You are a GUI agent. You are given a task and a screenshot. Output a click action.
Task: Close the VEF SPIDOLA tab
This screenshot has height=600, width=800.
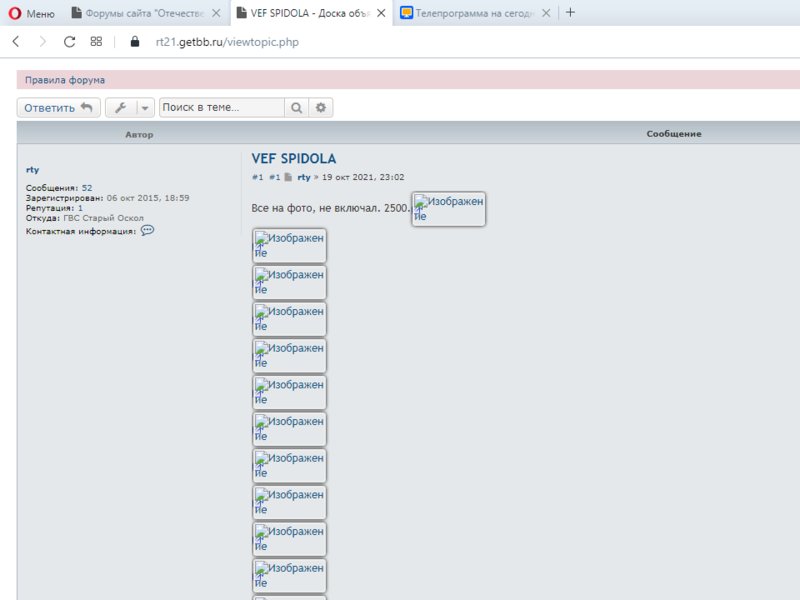pos(381,13)
